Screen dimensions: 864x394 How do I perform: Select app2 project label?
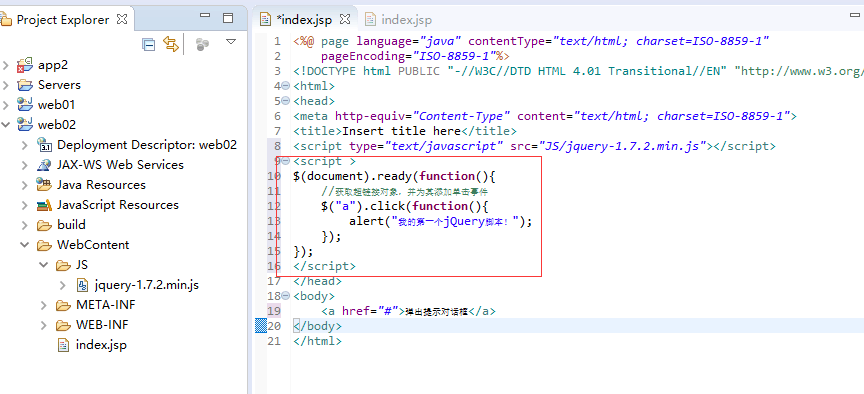53,66
